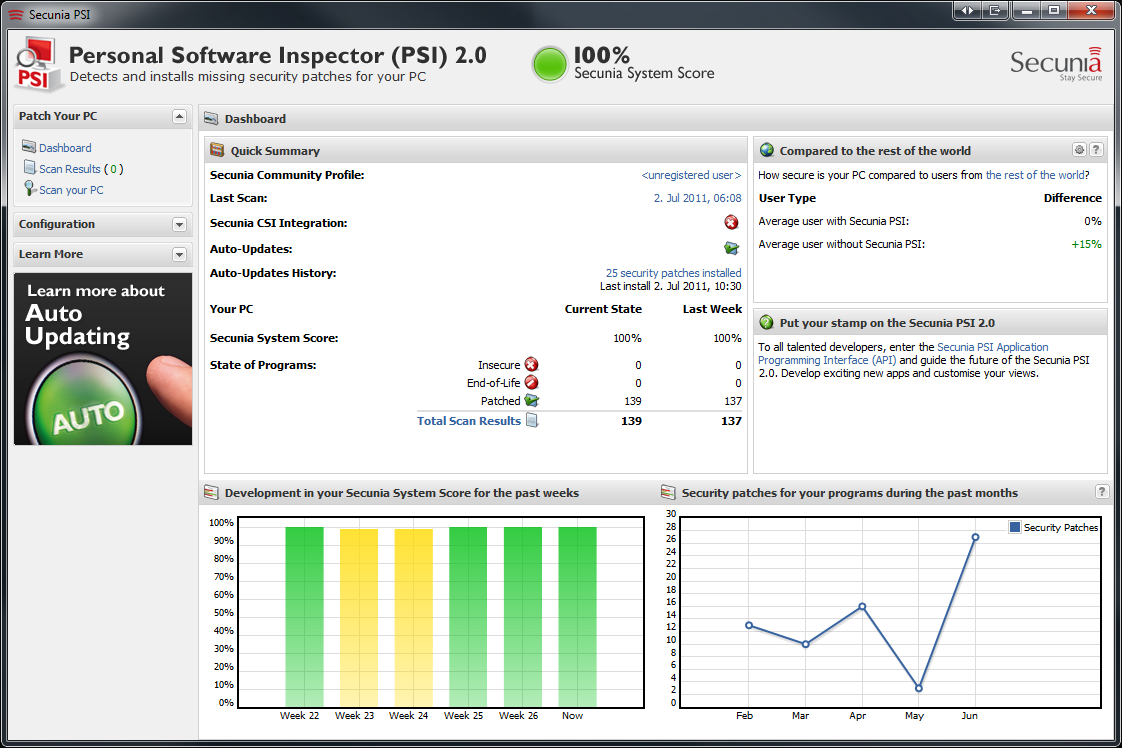
Task: Click the Total Scan Results document icon
Action: point(532,420)
